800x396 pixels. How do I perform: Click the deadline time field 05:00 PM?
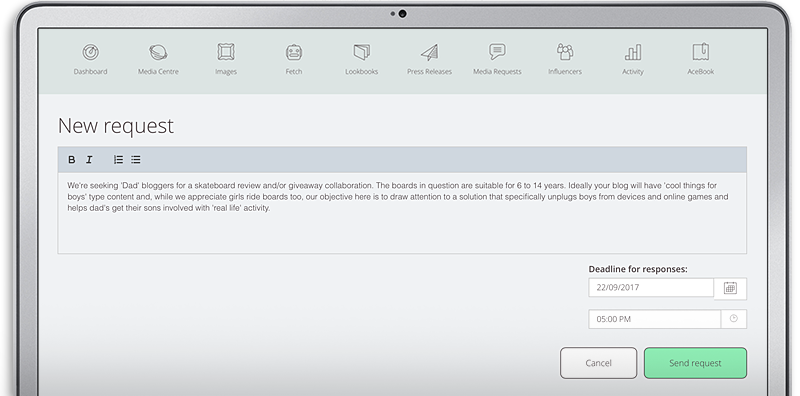tap(655, 319)
